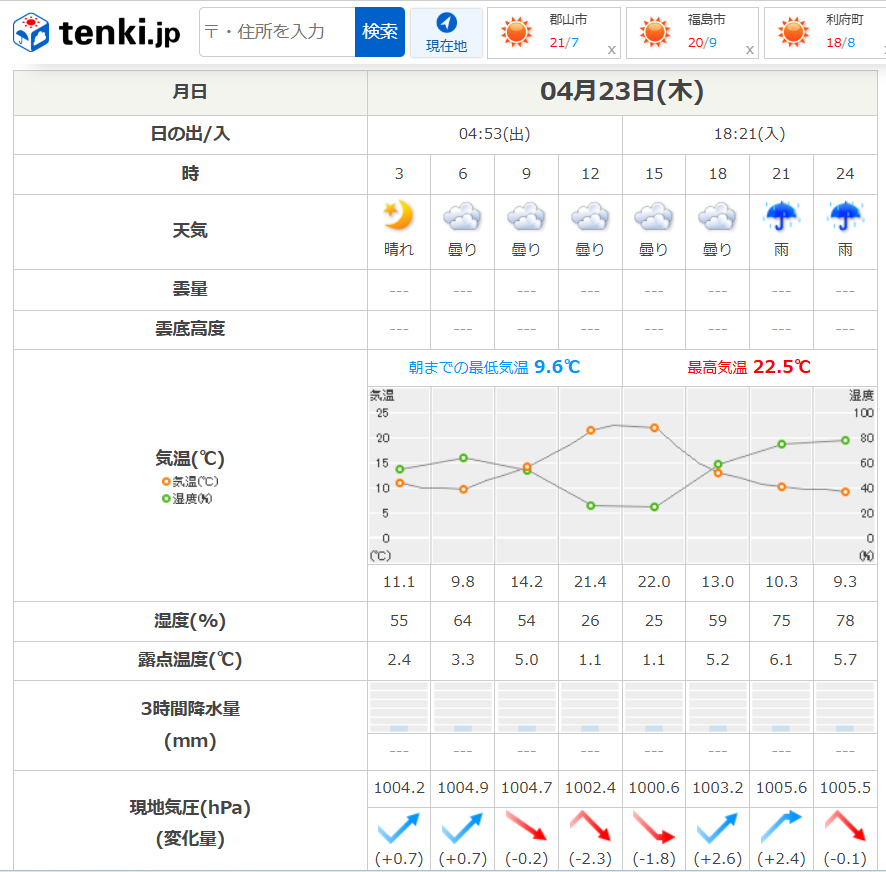Image resolution: width=886 pixels, height=872 pixels.
Task: Click the sunny icon for 福島市
Action: (x=655, y=33)
